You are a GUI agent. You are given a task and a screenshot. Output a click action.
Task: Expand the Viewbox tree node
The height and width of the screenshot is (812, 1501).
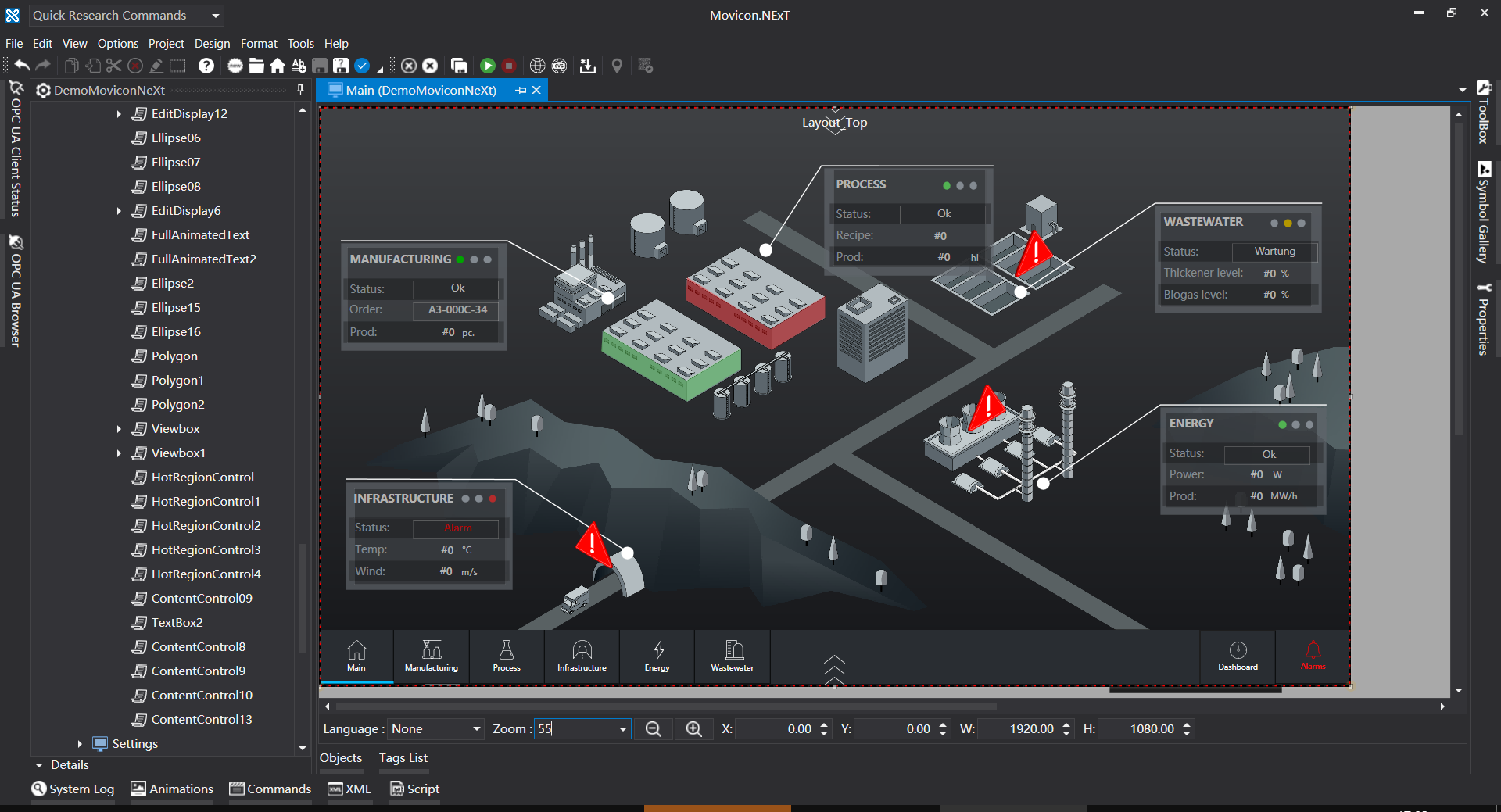pyautogui.click(x=119, y=429)
